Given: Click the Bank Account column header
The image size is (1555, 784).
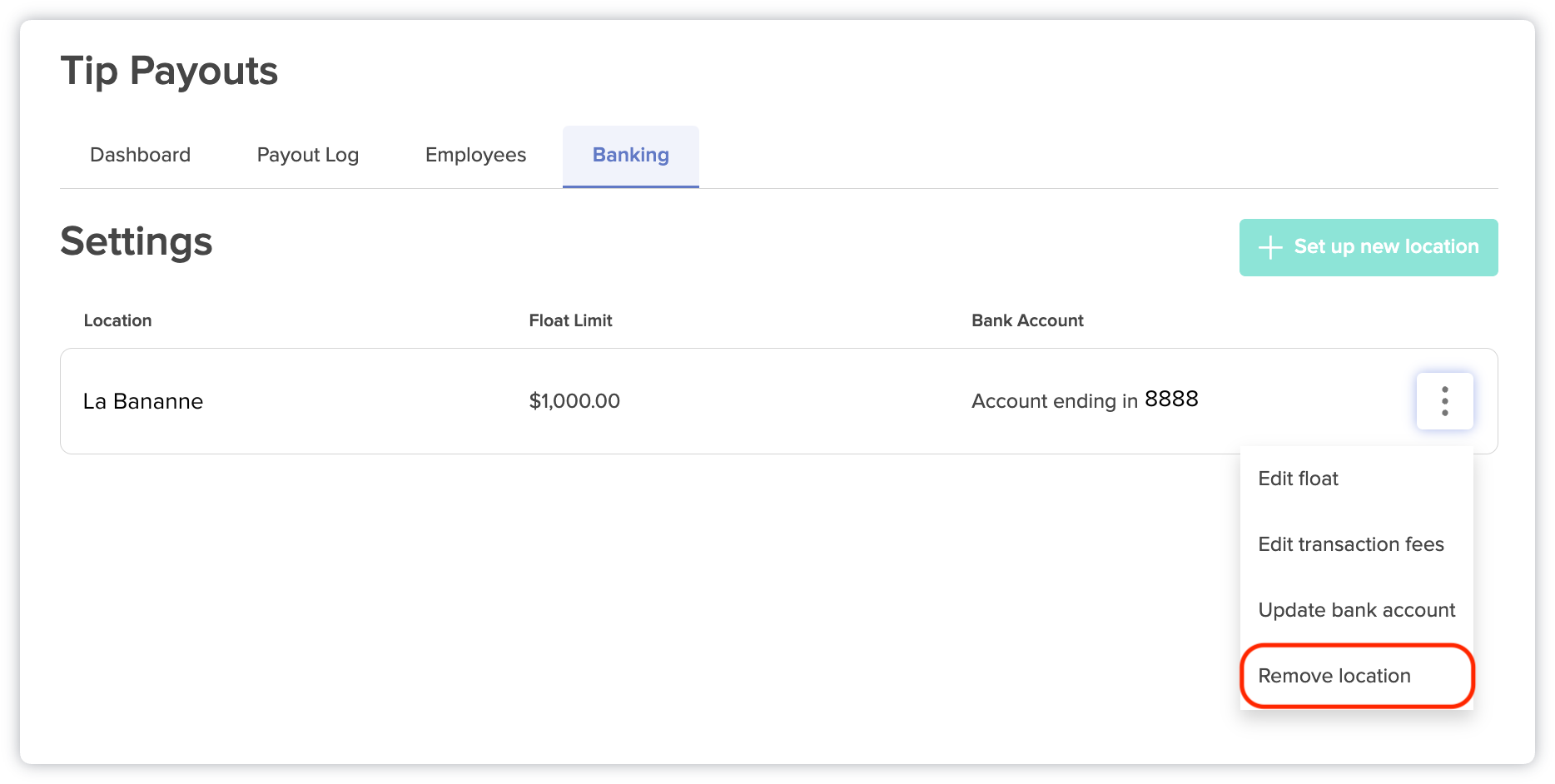Looking at the screenshot, I should [x=1027, y=320].
